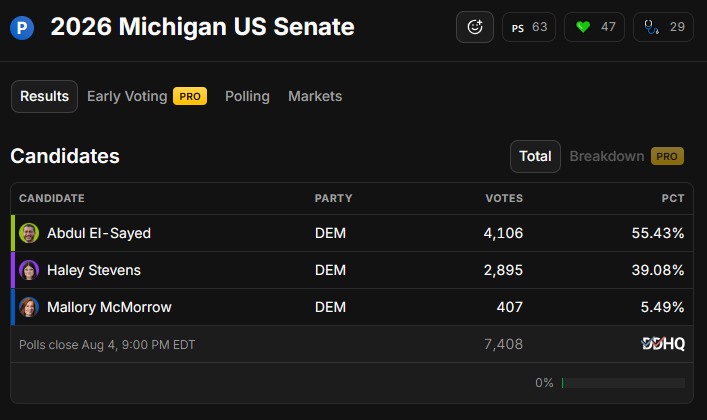Image resolution: width=707 pixels, height=420 pixels.
Task: Open Abdul El-Sayed's avatar photo
Action: 29,233
